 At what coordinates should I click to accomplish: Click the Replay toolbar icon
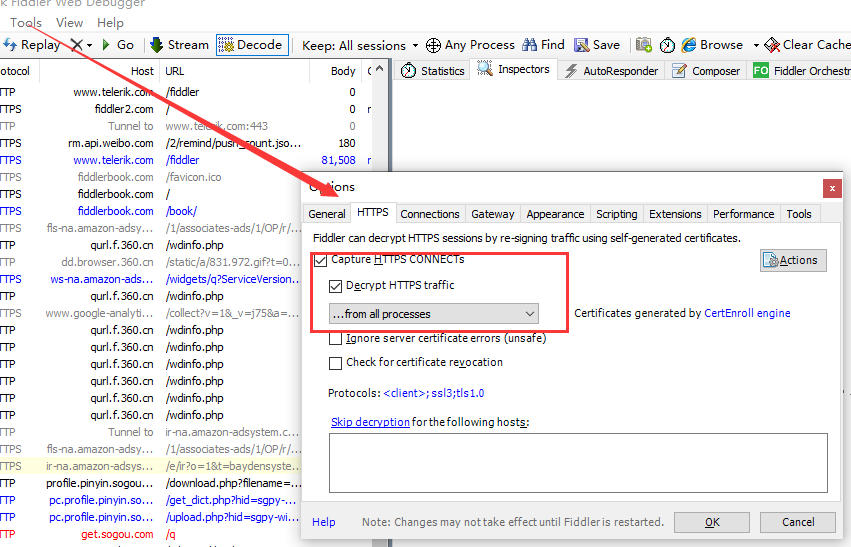click(10, 45)
